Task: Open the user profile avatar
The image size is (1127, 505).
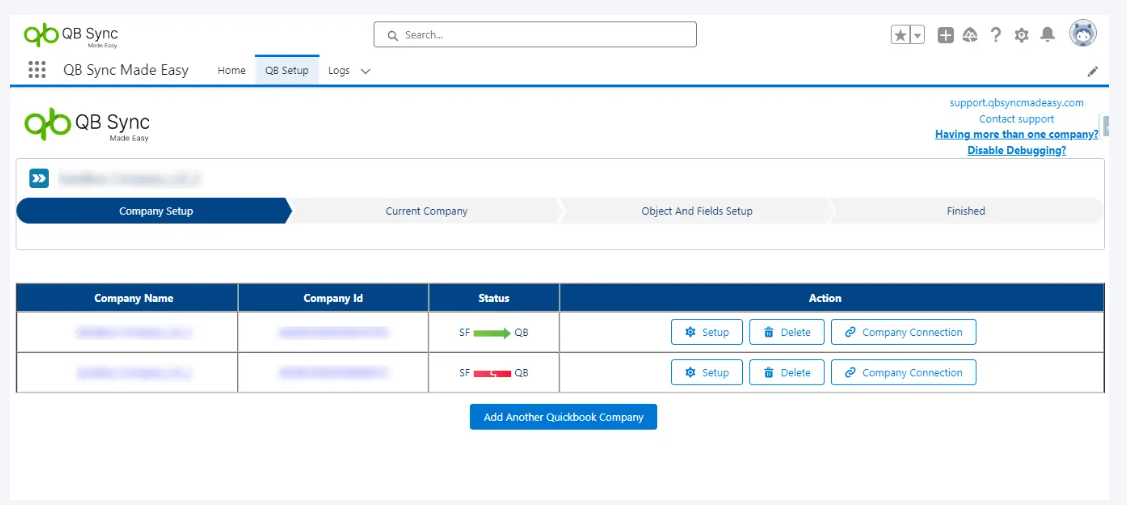Action: coord(1082,33)
